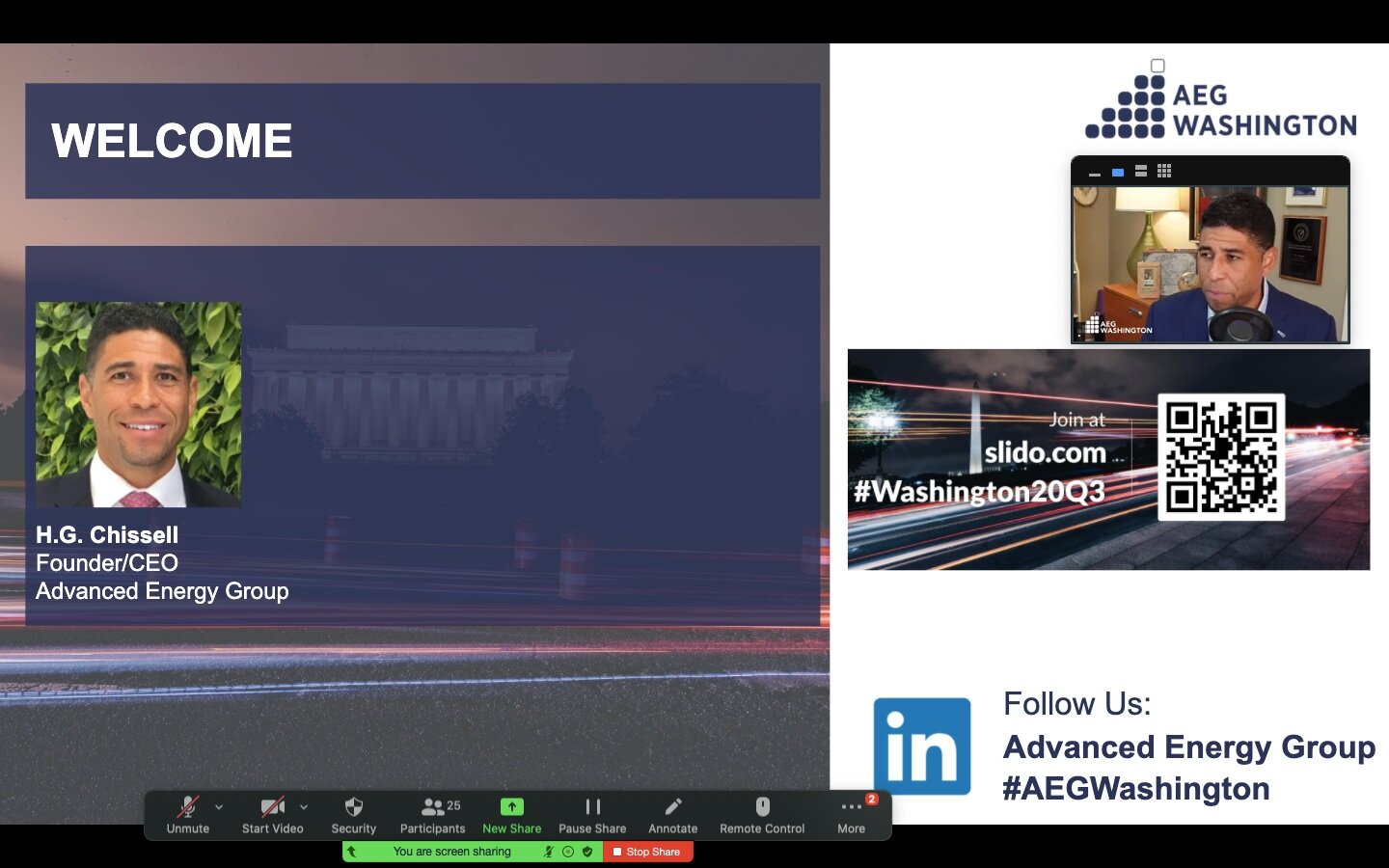Click New Share green arrow button

[x=512, y=815]
